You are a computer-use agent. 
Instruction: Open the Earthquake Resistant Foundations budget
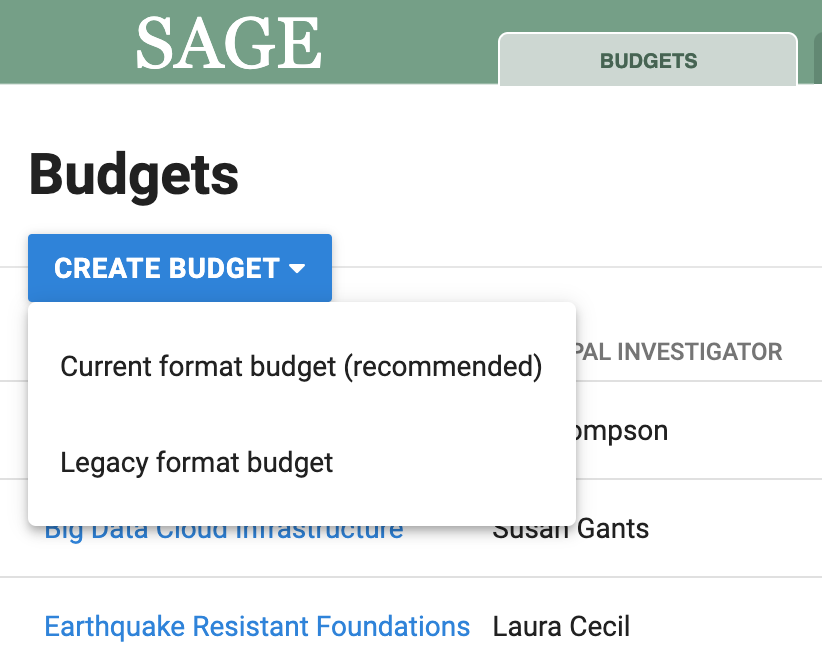pyautogui.click(x=257, y=626)
